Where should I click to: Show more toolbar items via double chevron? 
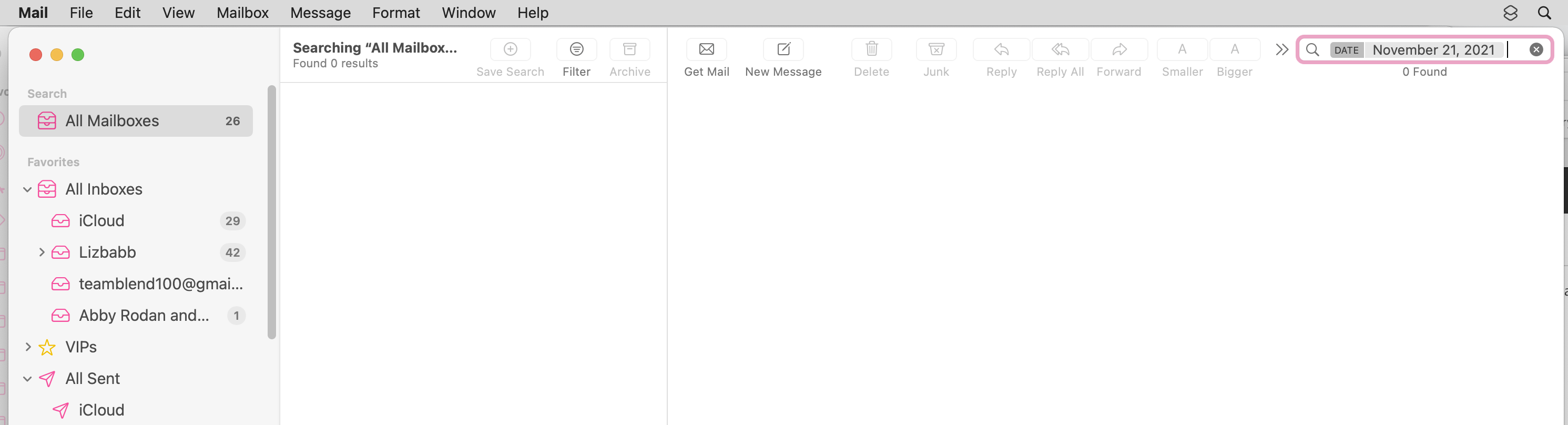[1282, 49]
